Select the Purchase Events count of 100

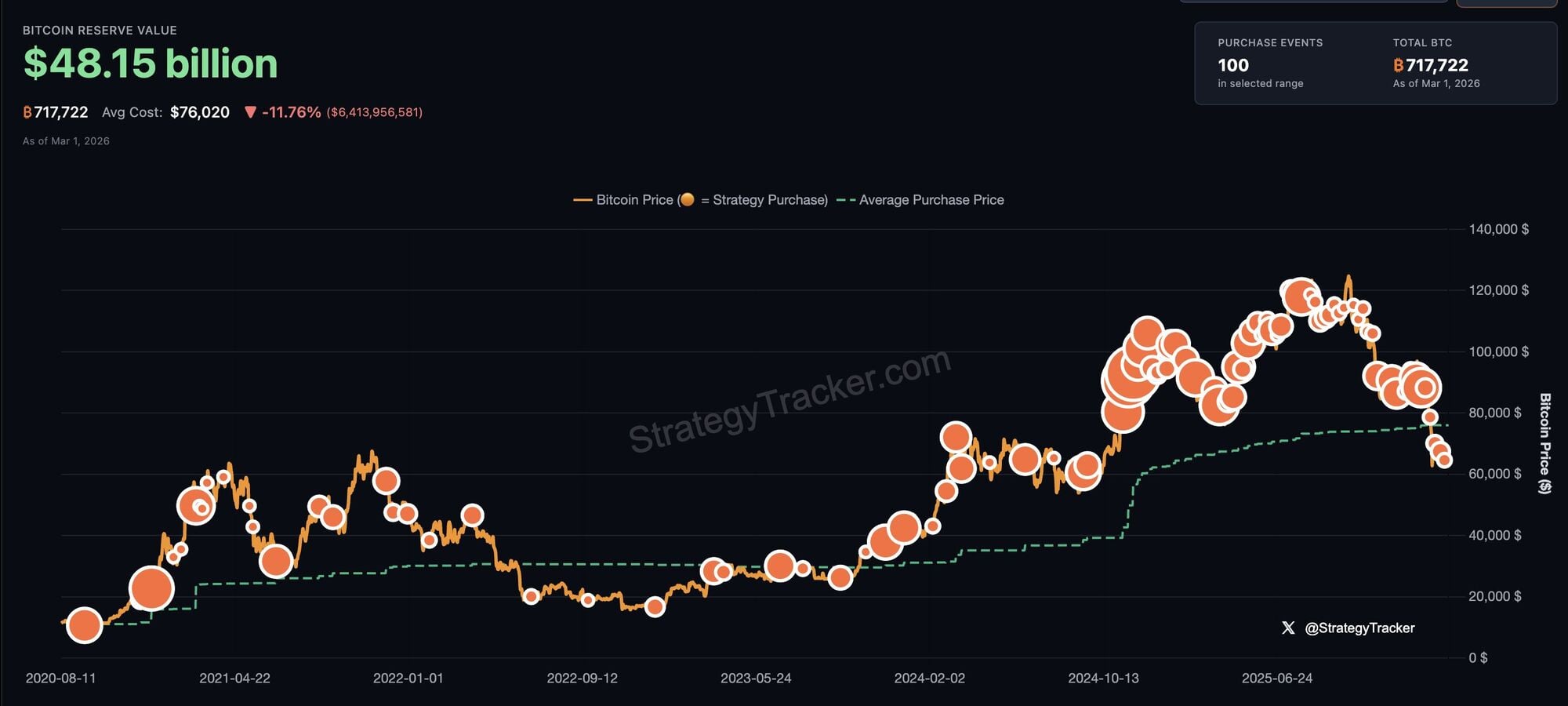click(x=1232, y=65)
